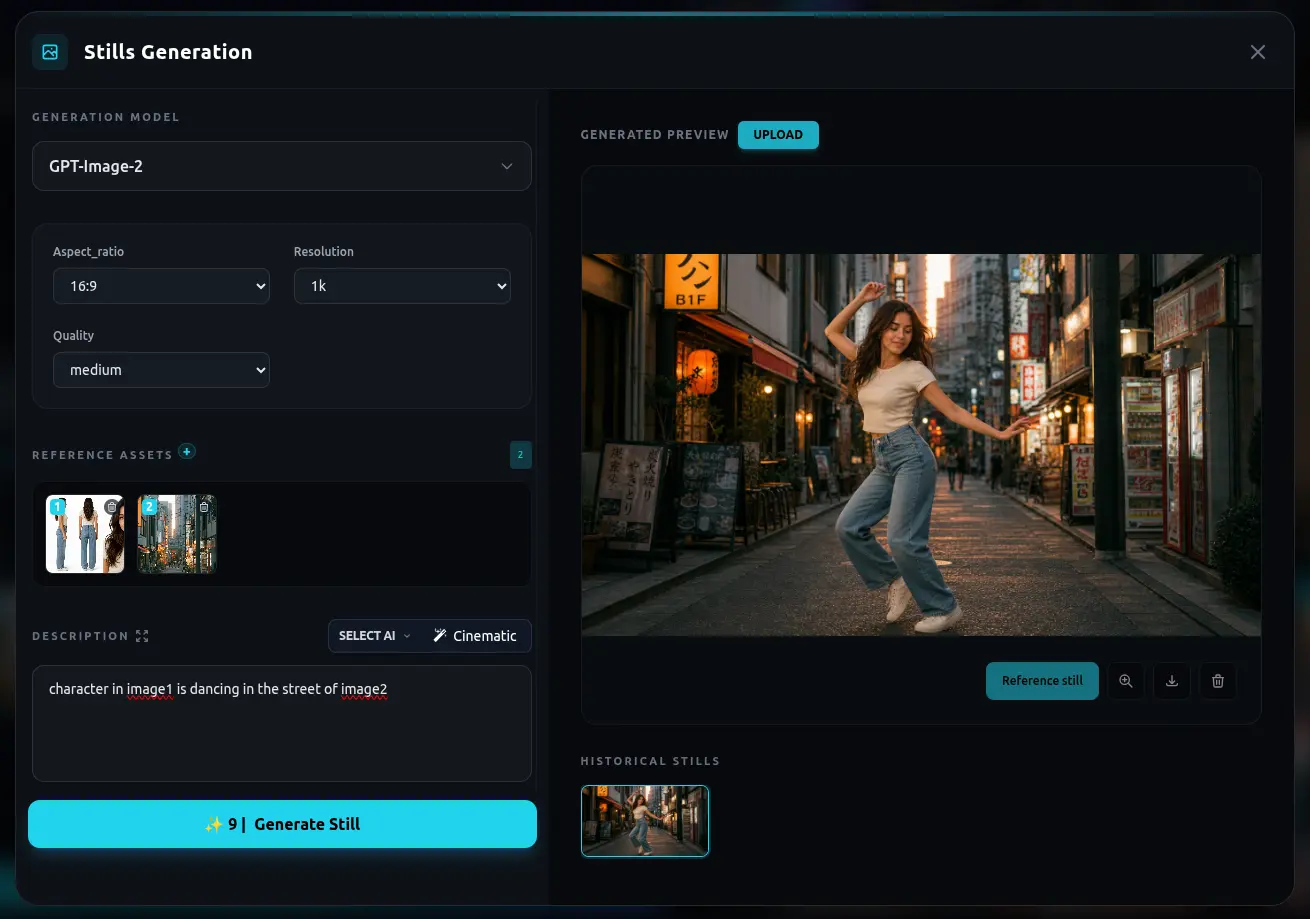Click the Generate Still button
This screenshot has width=1310, height=919.
pos(282,824)
